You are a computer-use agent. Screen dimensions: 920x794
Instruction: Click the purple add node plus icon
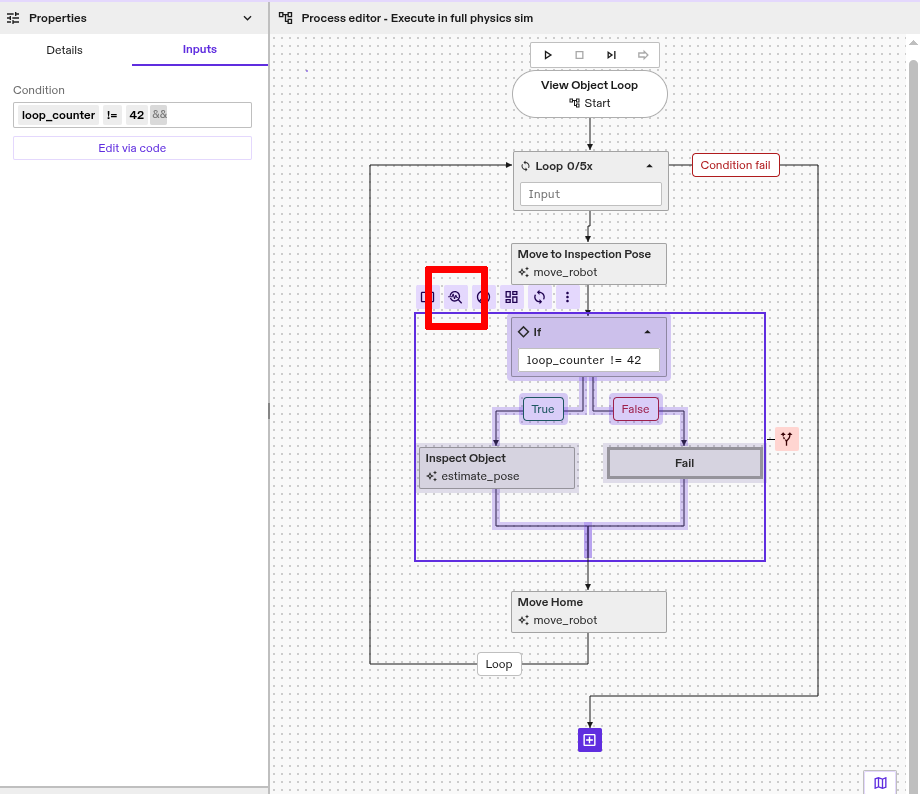590,740
